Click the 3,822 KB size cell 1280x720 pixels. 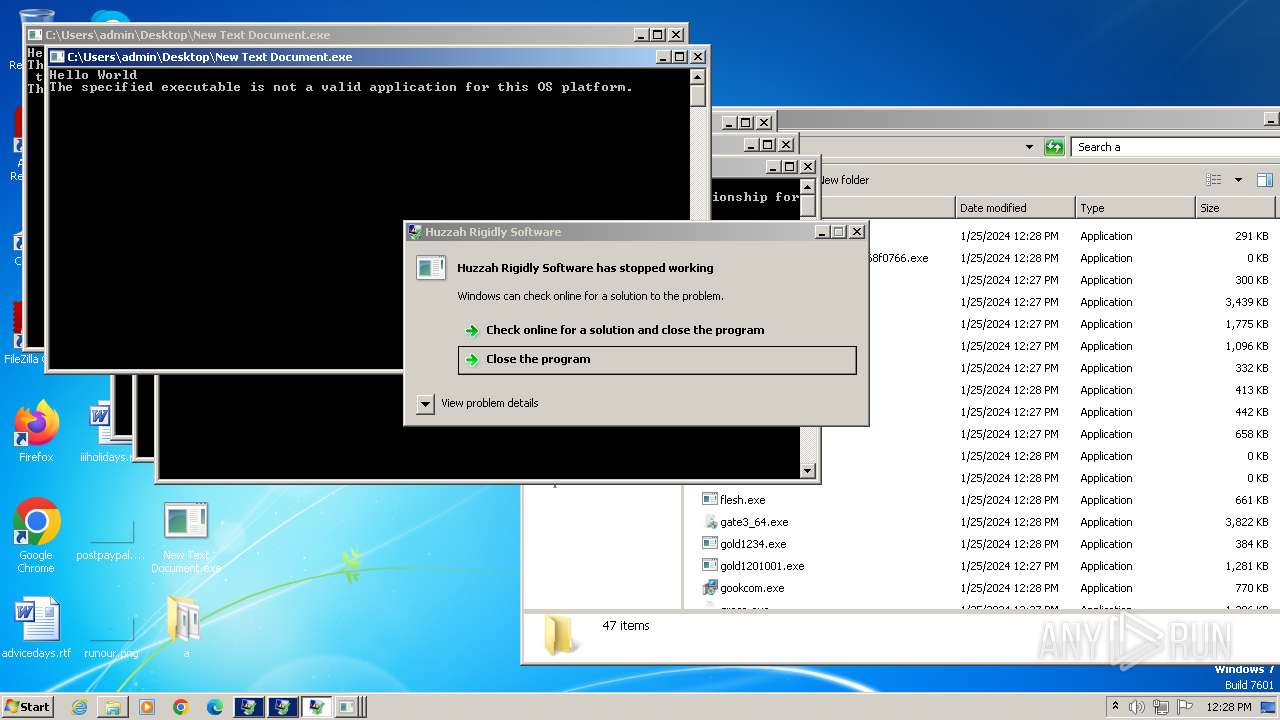pos(1246,522)
